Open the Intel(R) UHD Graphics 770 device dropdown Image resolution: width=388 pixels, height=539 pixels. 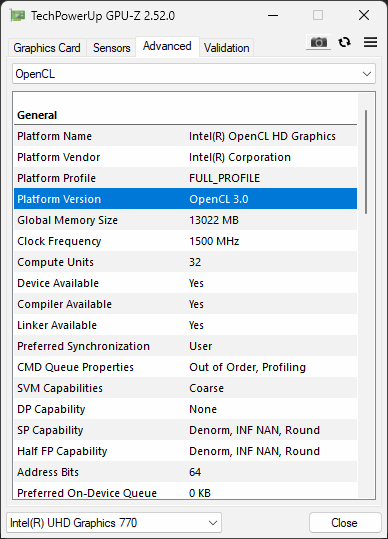[x=114, y=523]
